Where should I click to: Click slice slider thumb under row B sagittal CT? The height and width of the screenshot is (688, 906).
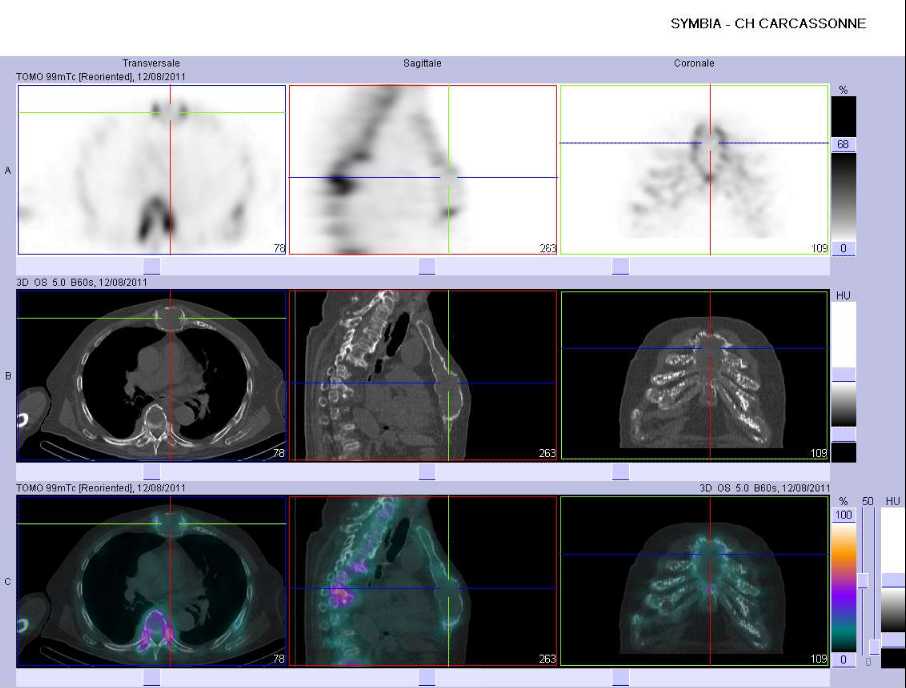coord(427,472)
